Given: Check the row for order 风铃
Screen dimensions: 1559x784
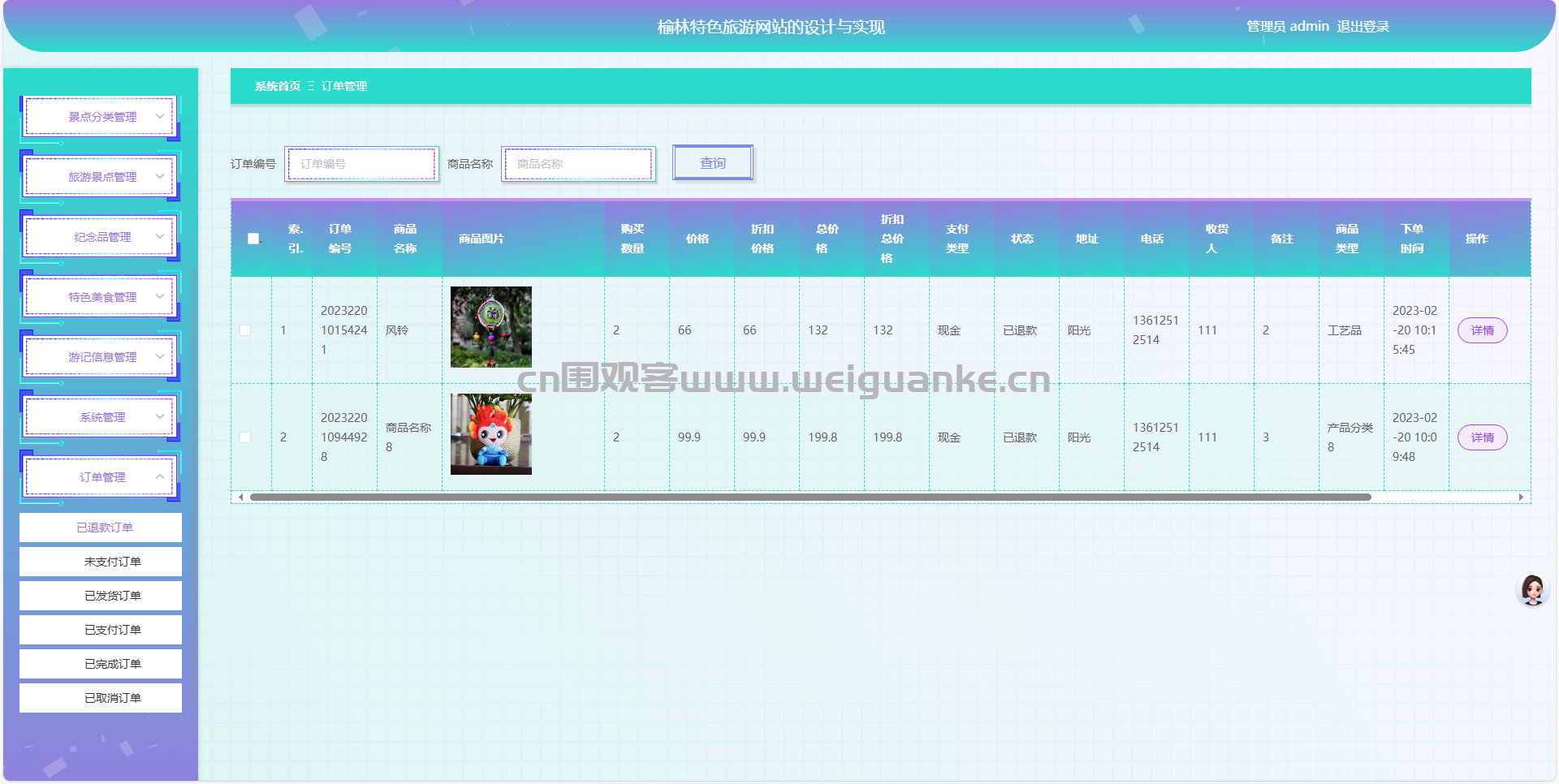Looking at the screenshot, I should [245, 330].
